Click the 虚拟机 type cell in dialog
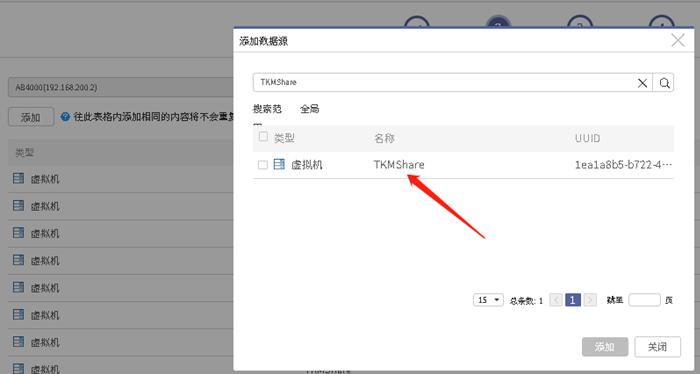 (307, 165)
